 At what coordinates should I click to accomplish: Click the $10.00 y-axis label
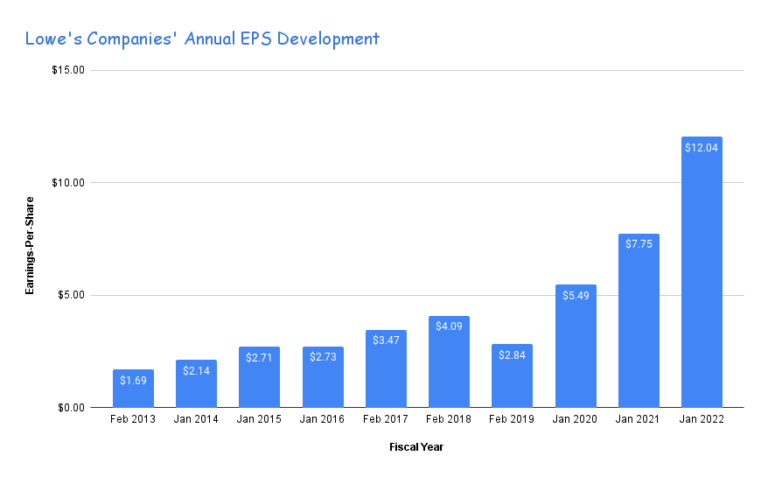(x=68, y=183)
